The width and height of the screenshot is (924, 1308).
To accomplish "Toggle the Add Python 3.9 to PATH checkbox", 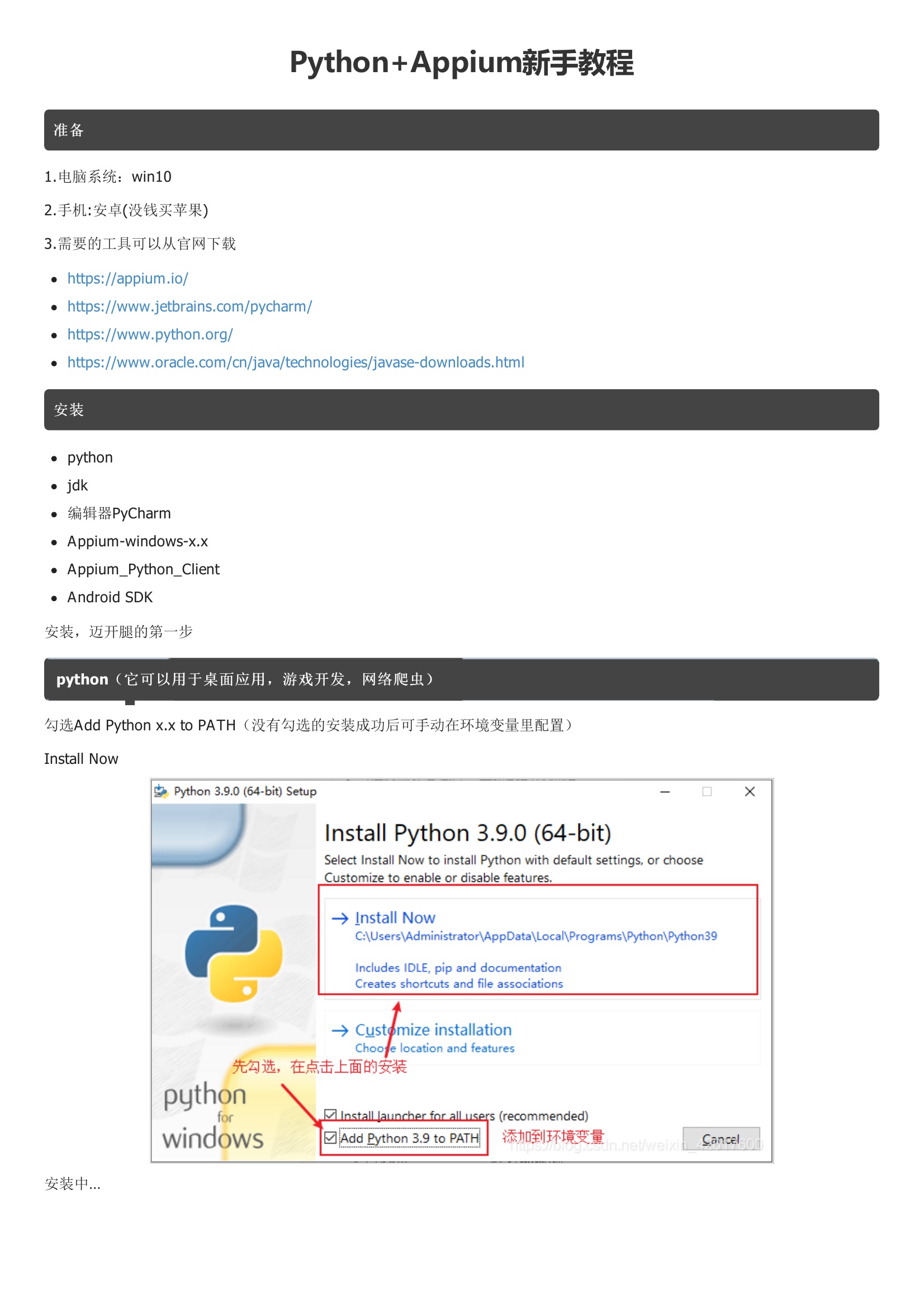I will (330, 1137).
